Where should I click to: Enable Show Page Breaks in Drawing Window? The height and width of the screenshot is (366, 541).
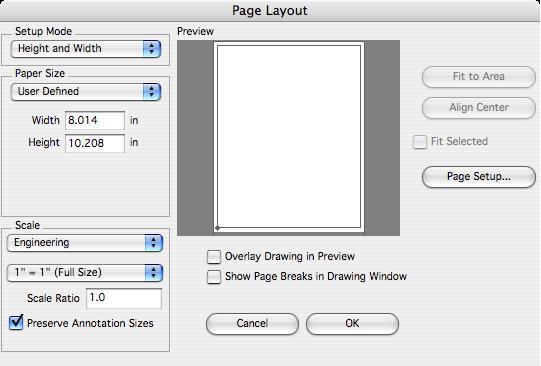(x=214, y=277)
